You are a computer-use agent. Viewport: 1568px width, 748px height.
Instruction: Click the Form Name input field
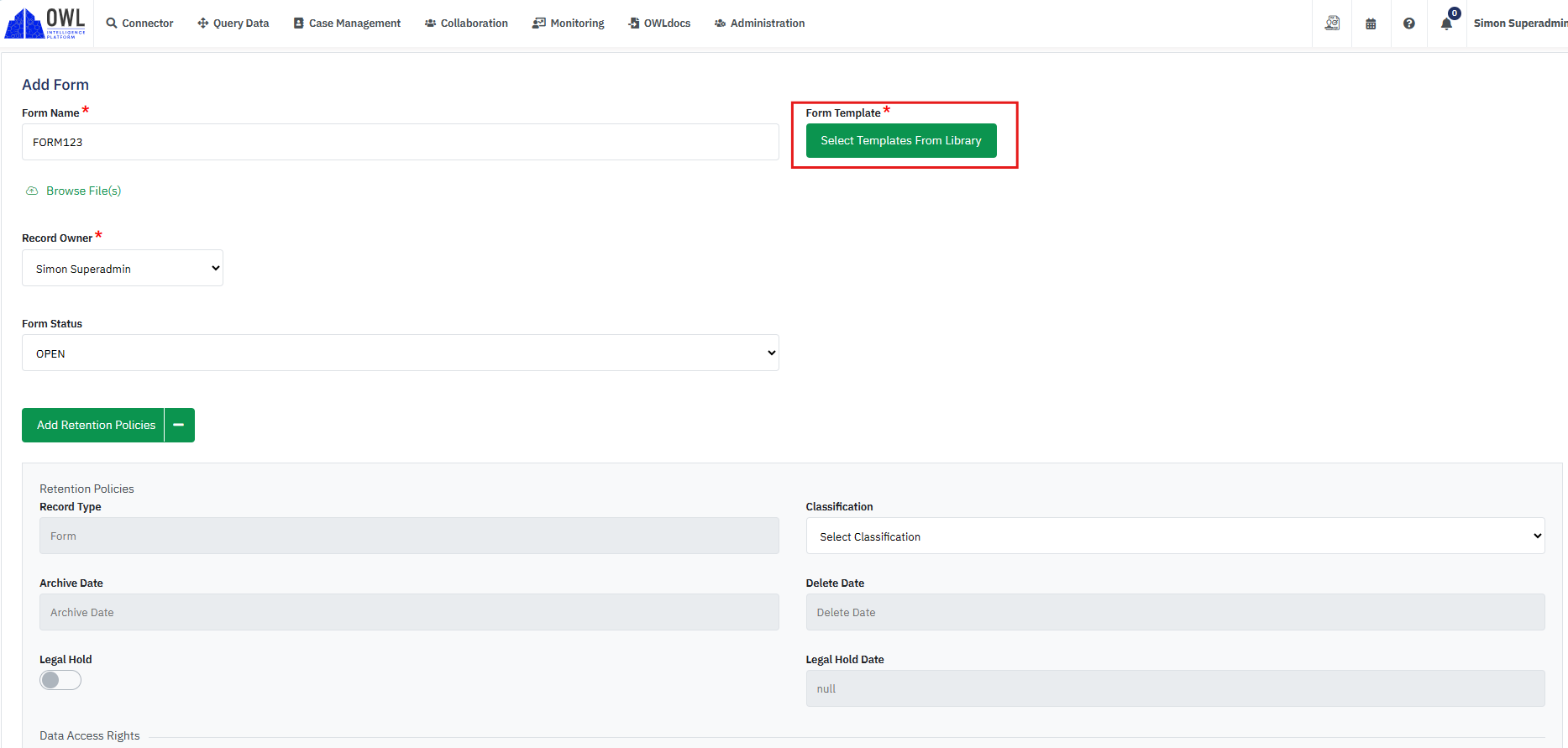point(401,142)
